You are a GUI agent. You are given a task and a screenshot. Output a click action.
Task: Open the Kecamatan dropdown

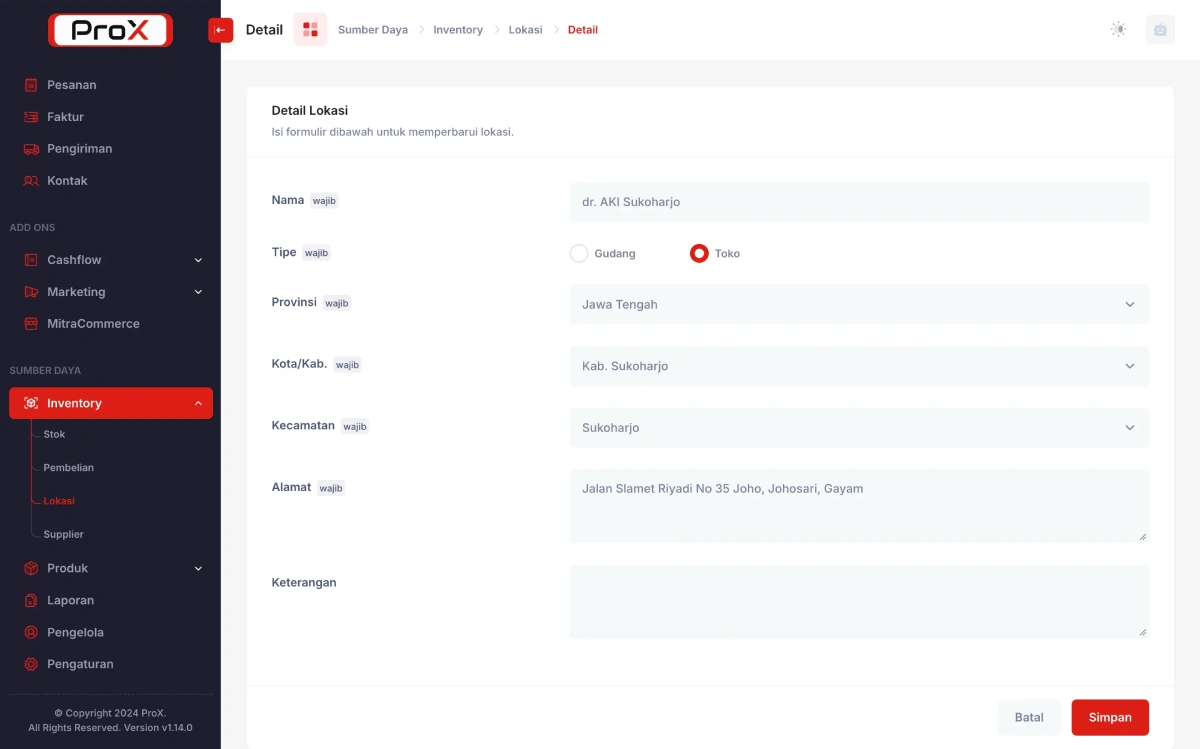pyautogui.click(x=859, y=428)
